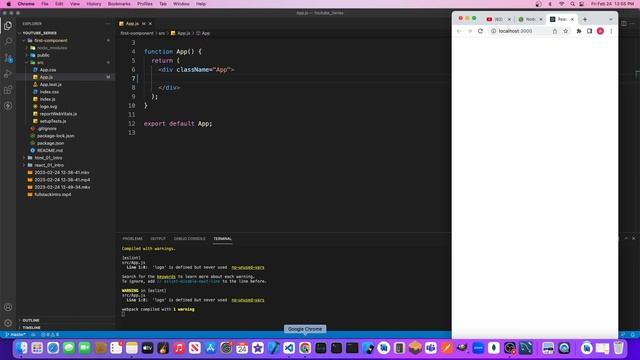640x360 pixels.
Task: Expand the public folder
Action: (27, 55)
